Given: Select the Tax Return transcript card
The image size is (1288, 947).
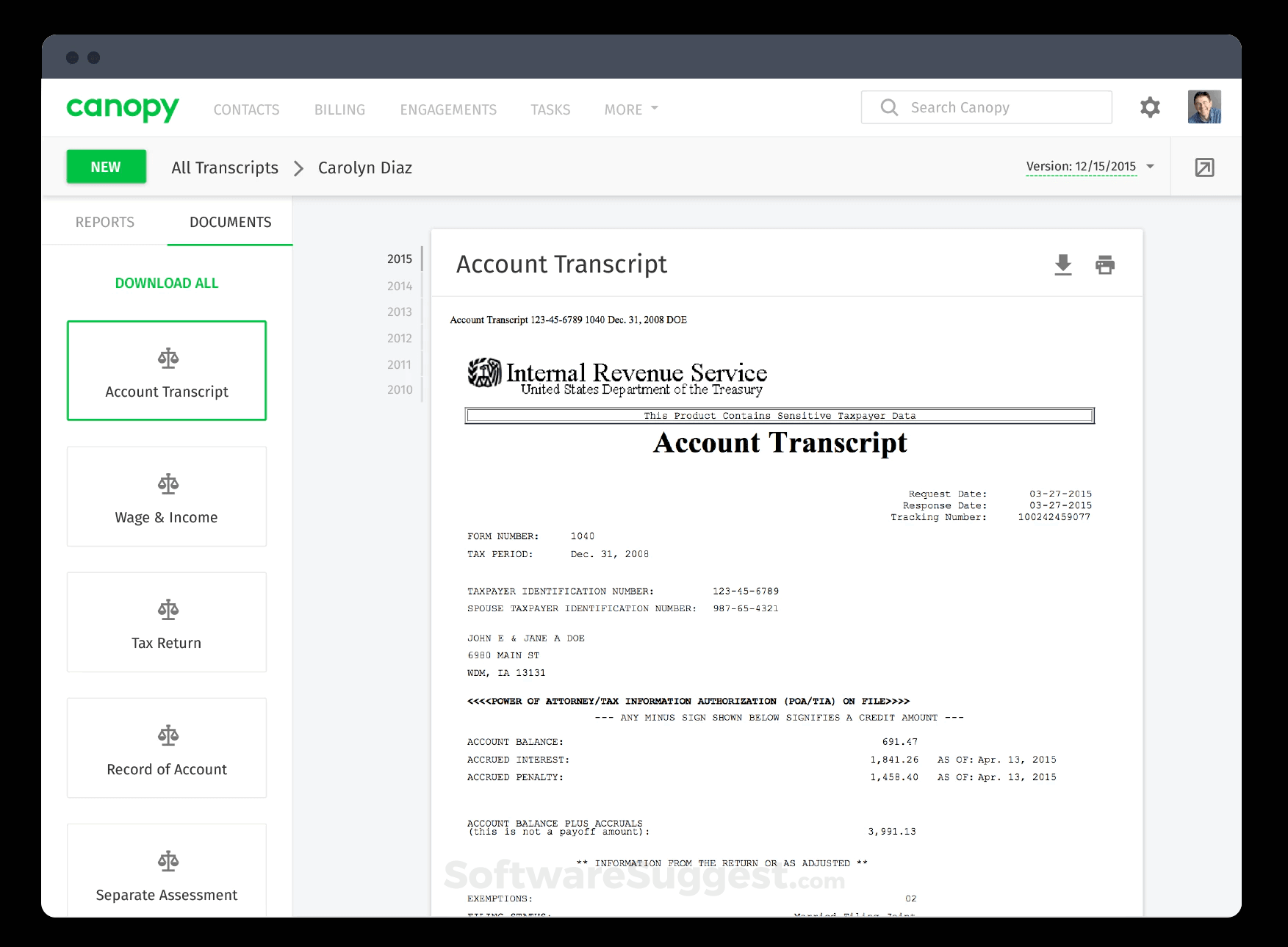Looking at the screenshot, I should [x=166, y=622].
